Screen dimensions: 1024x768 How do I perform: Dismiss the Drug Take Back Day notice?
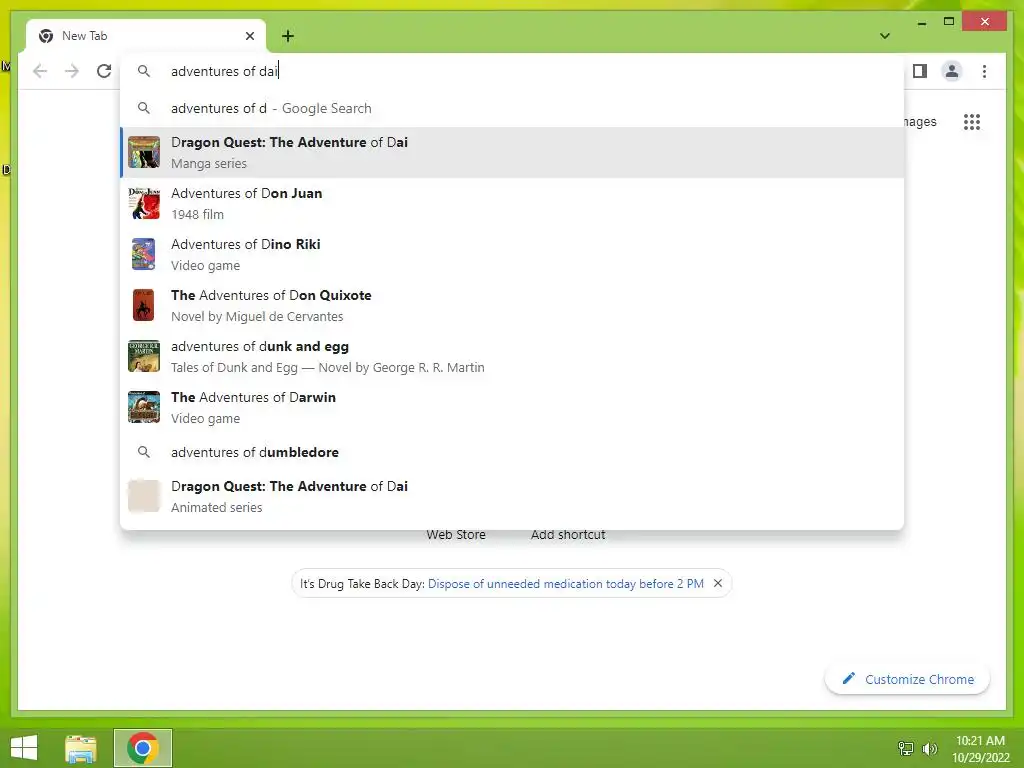coord(718,583)
